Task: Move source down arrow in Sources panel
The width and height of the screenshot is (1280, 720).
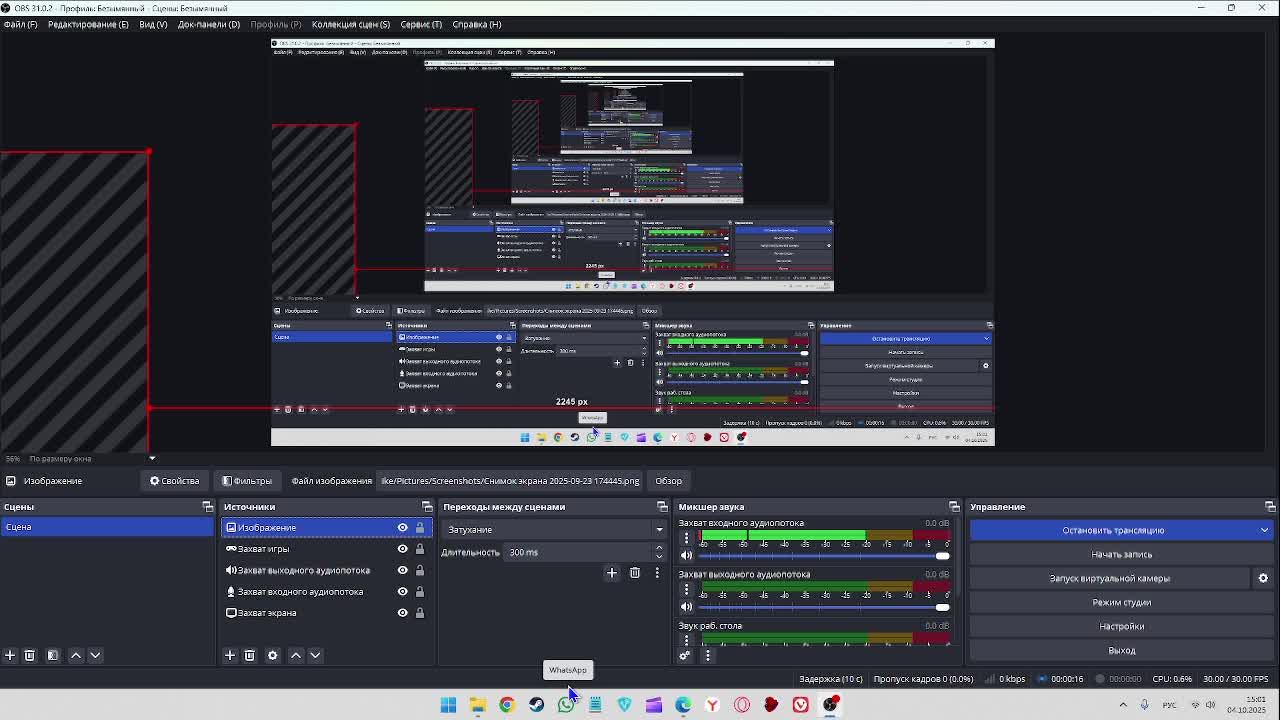Action: [315, 655]
